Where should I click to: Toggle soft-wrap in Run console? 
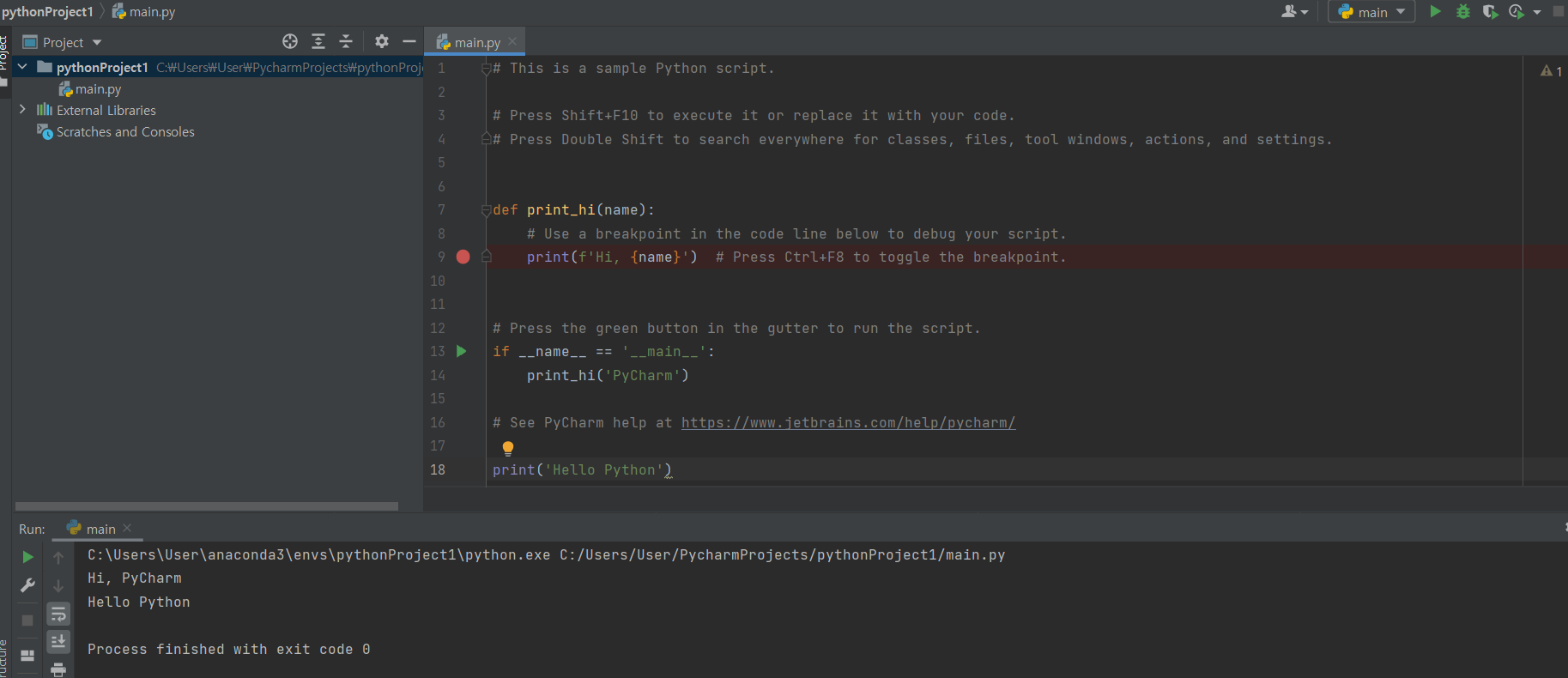pos(58,614)
